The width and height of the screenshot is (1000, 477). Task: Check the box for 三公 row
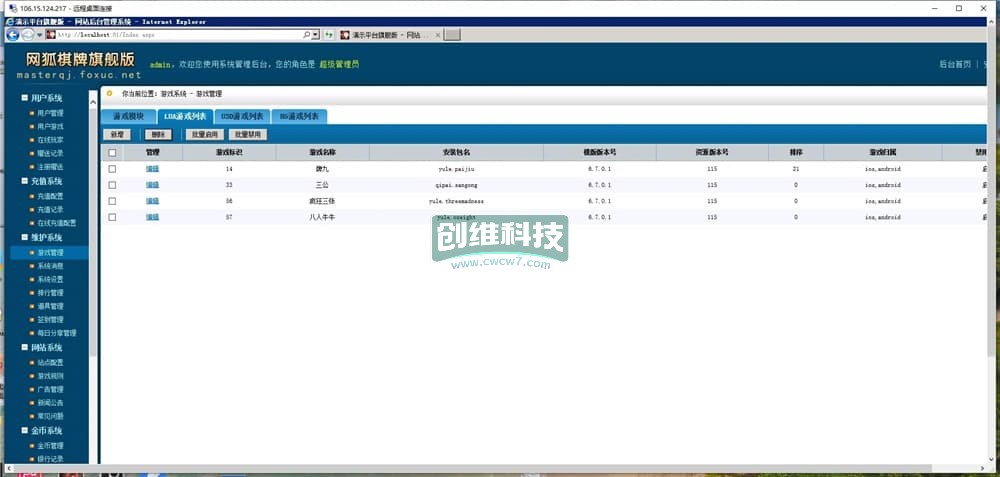click(112, 185)
